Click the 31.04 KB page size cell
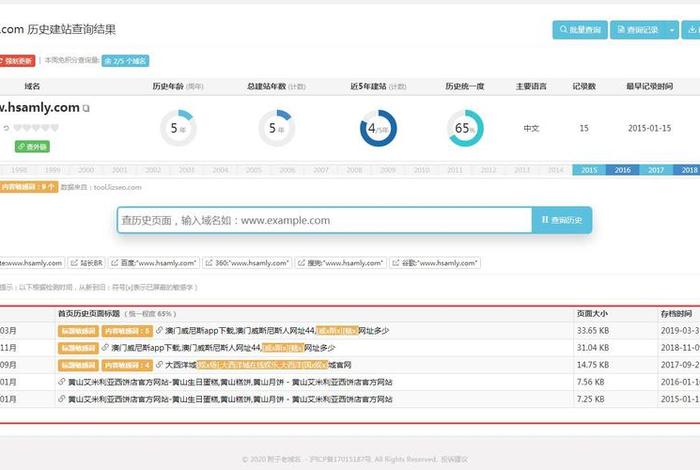 (593, 348)
